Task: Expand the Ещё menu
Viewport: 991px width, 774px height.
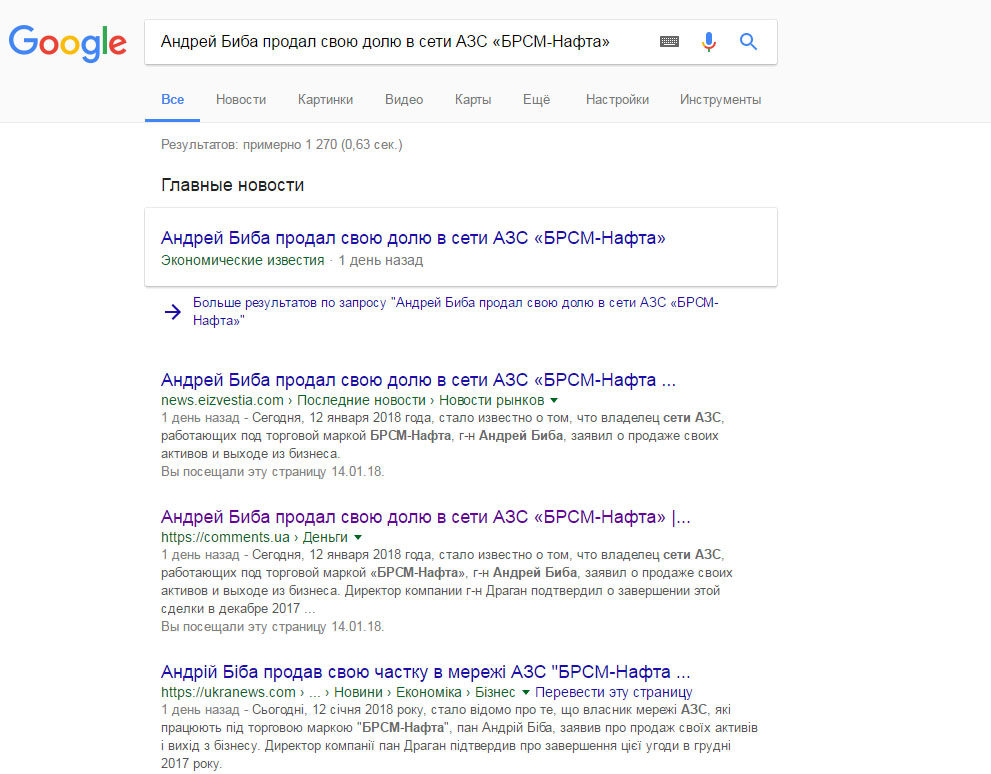Action: point(537,100)
